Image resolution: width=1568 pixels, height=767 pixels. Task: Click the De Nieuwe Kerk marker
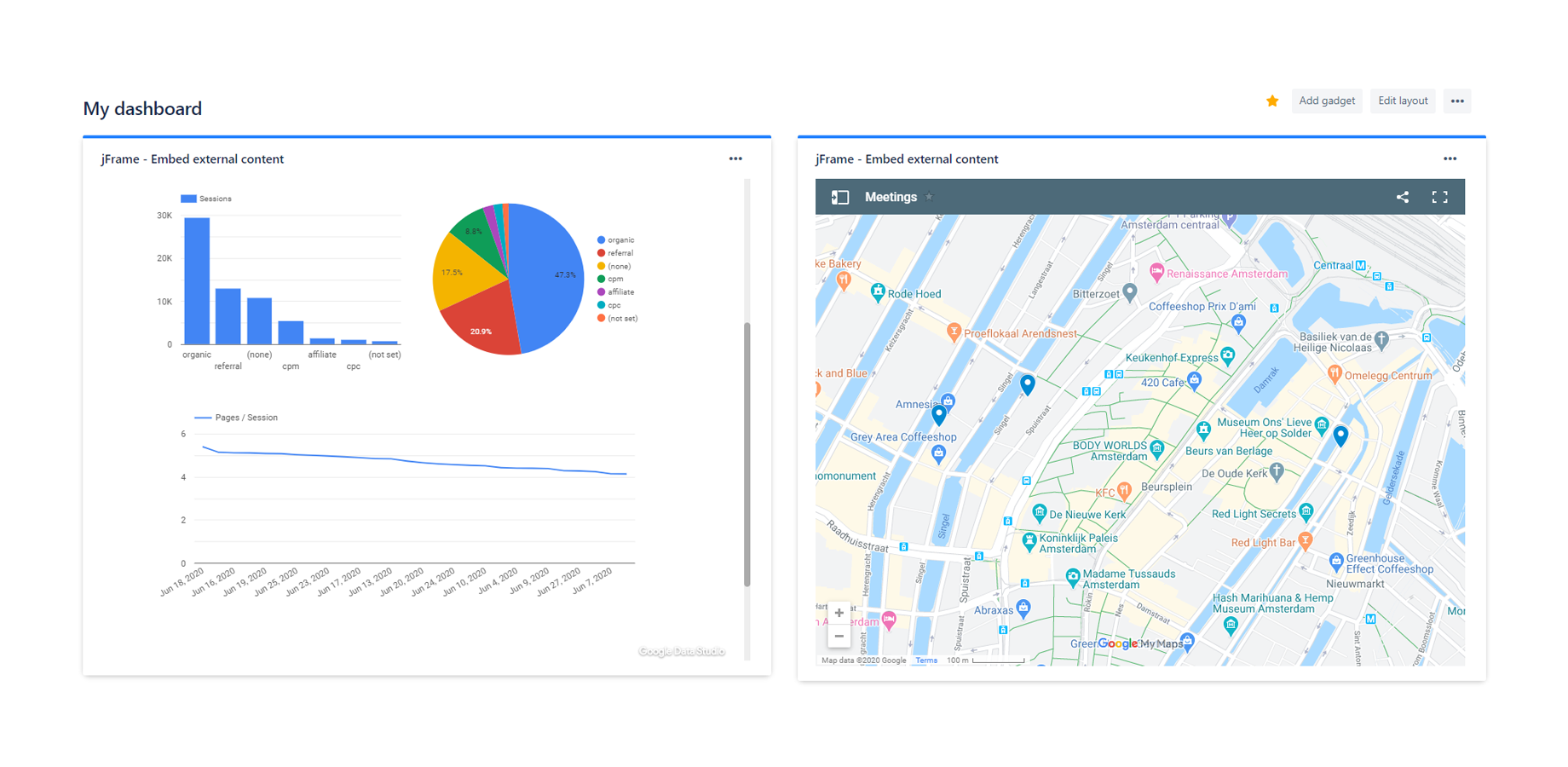[x=1039, y=512]
